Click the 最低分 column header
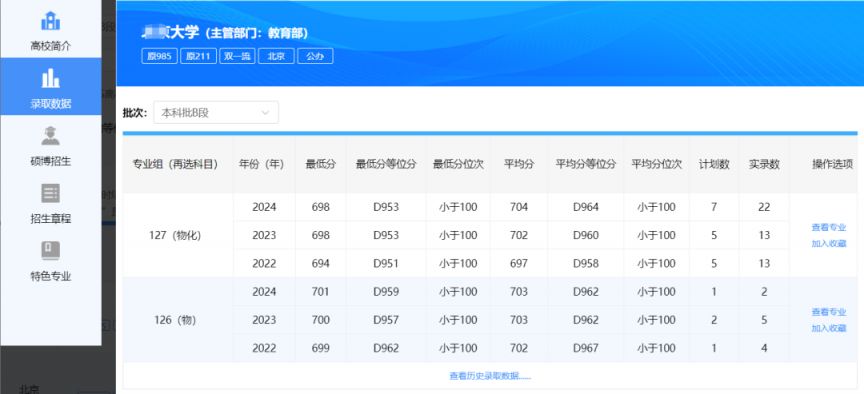Viewport: 864px width, 394px height. click(320, 164)
